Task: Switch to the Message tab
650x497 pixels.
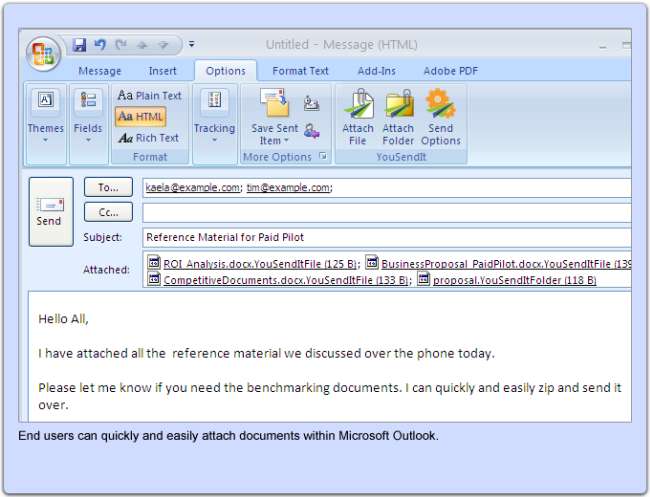Action: pyautogui.click(x=100, y=71)
